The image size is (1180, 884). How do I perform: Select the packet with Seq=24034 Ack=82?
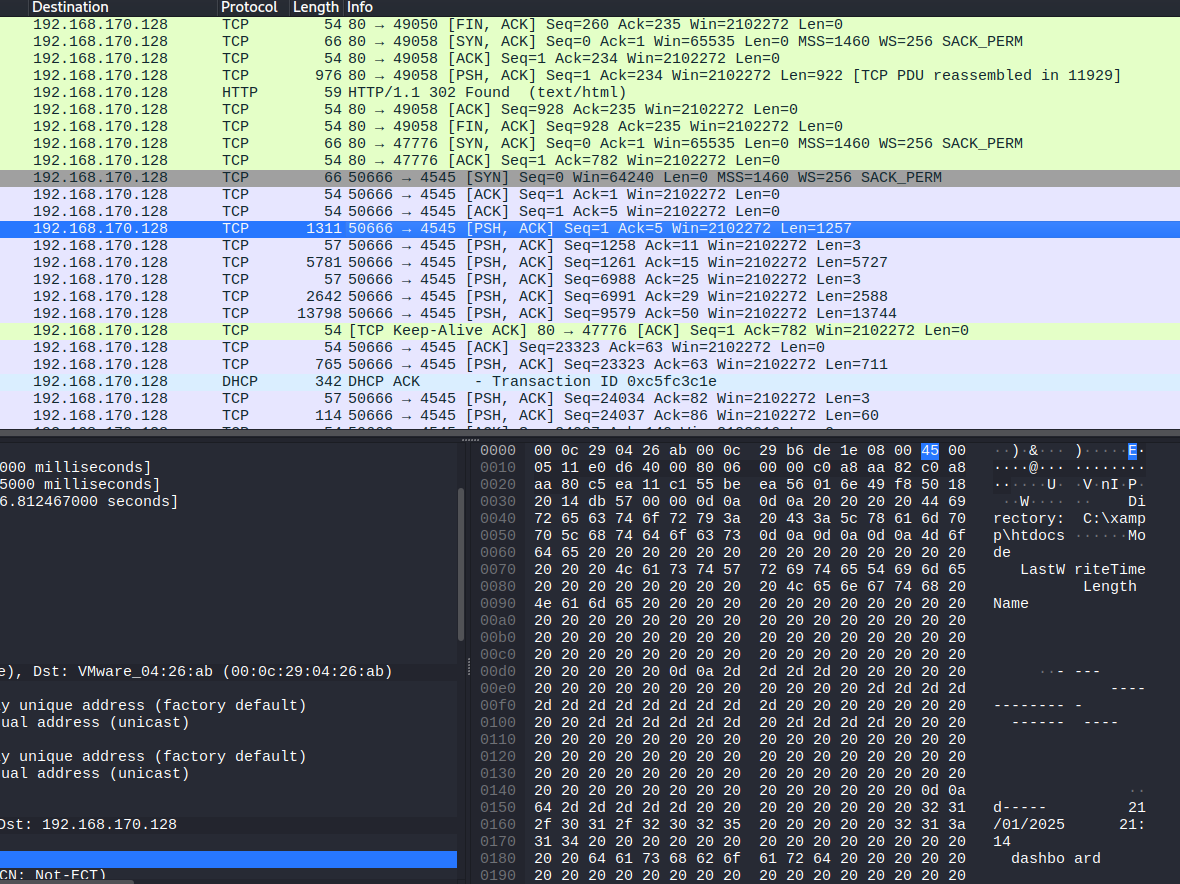pyautogui.click(x=590, y=399)
